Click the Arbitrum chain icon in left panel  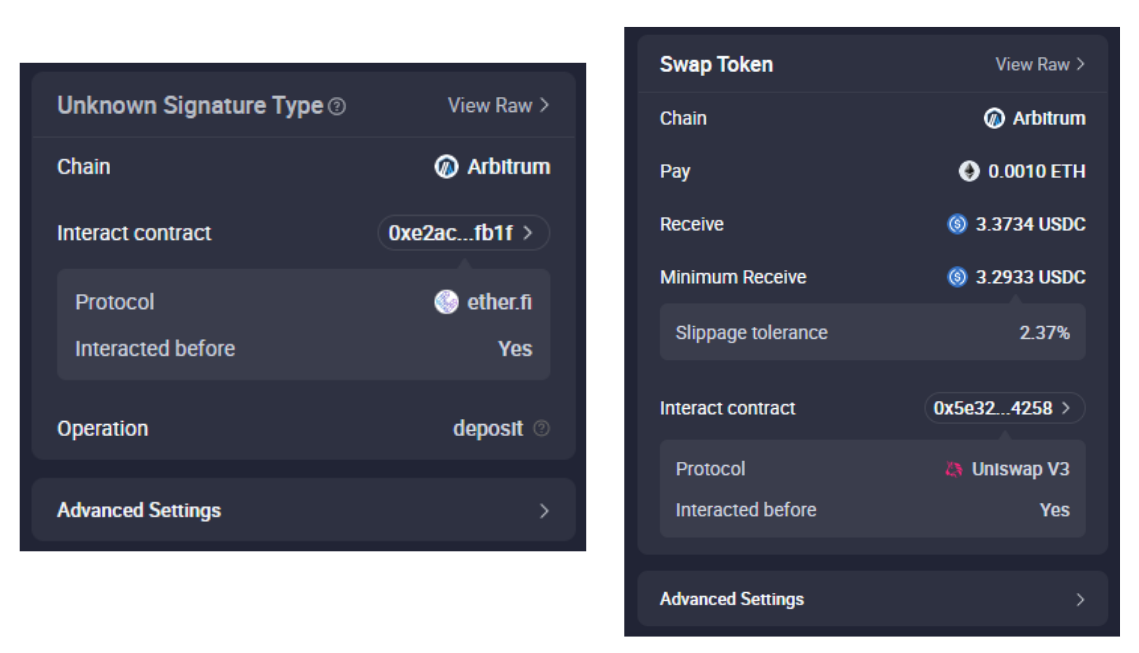tap(446, 167)
